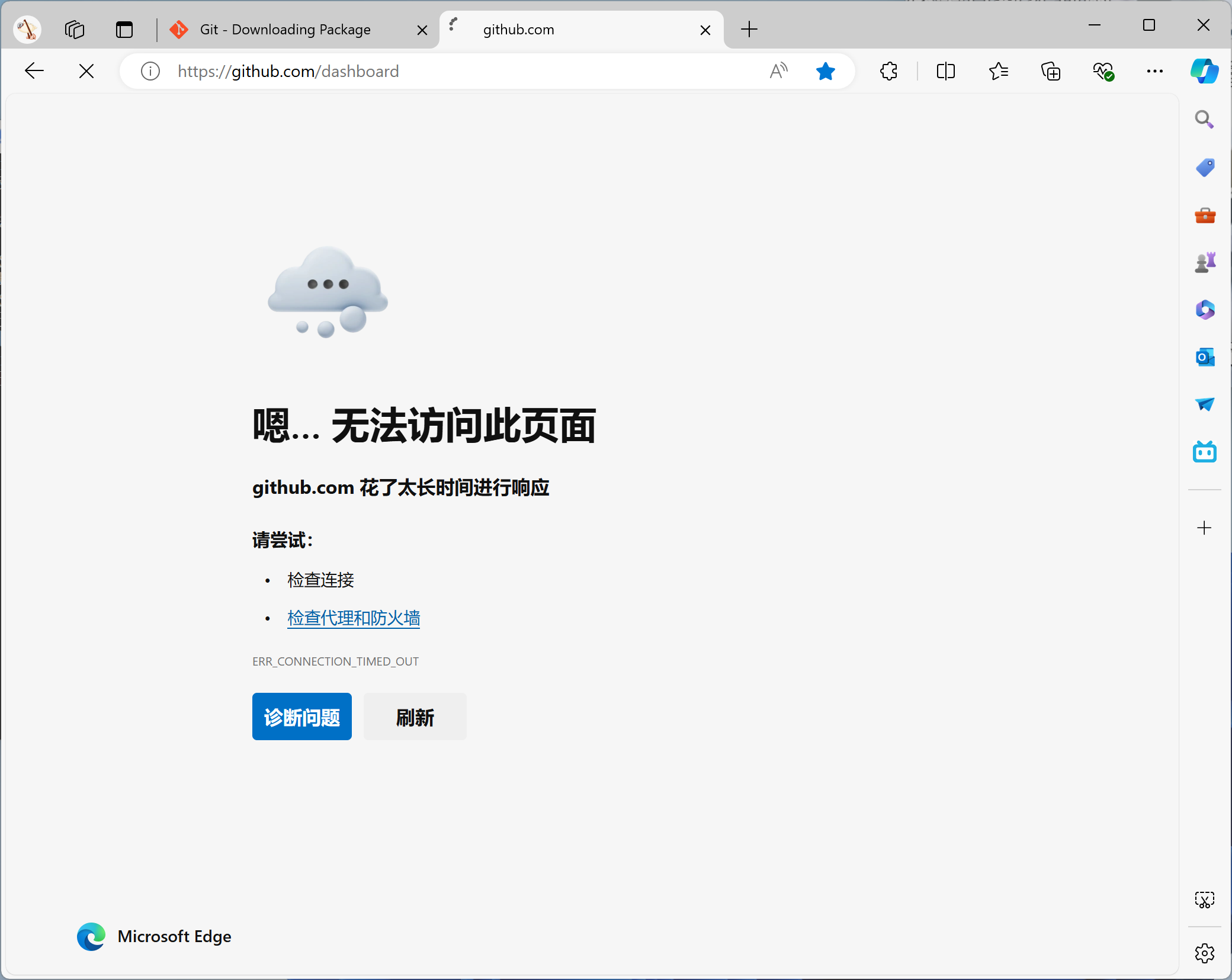1232x980 pixels.
Task: Select the github.com tab
Action: (580, 30)
